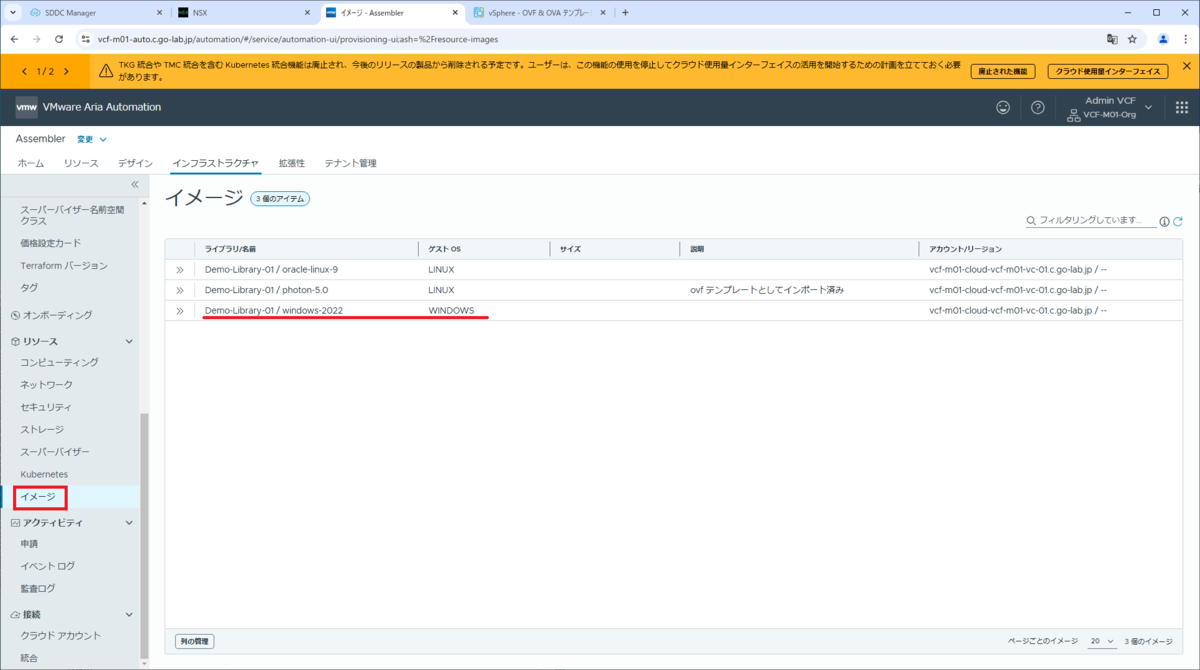Change the items-per-page dropdown

coord(1102,641)
